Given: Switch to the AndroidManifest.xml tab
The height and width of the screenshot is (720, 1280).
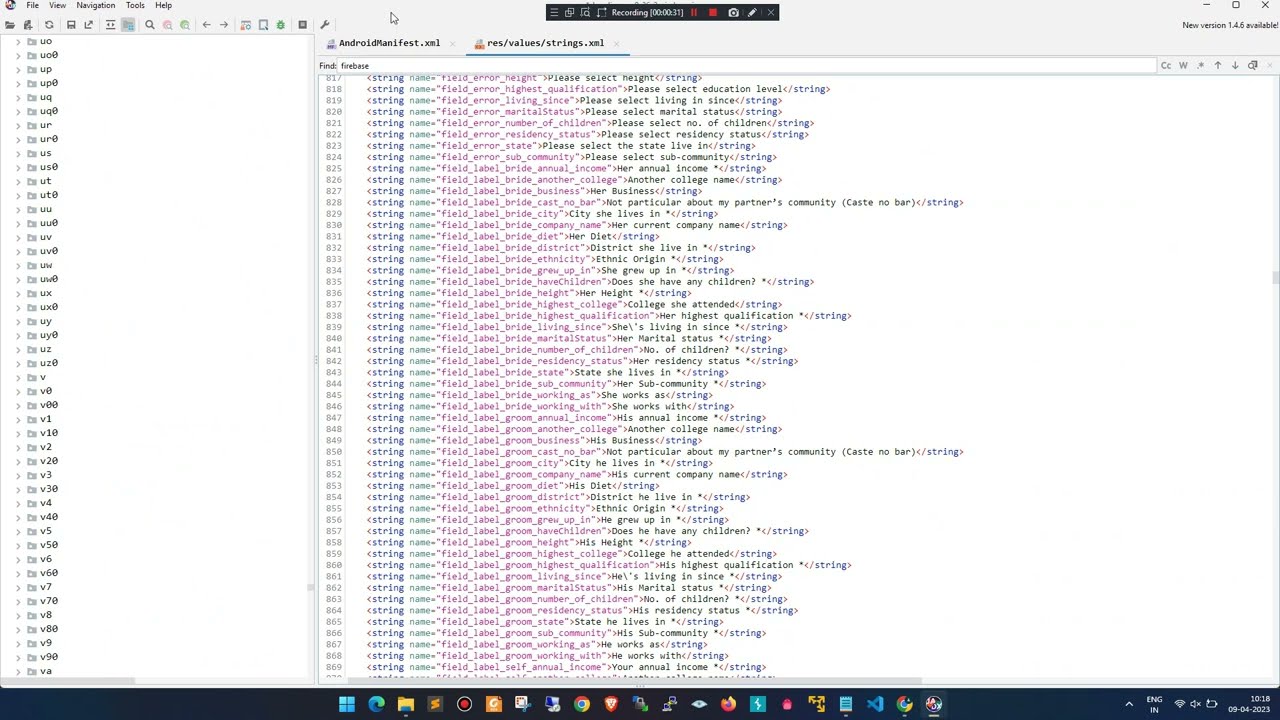Looking at the screenshot, I should point(389,43).
